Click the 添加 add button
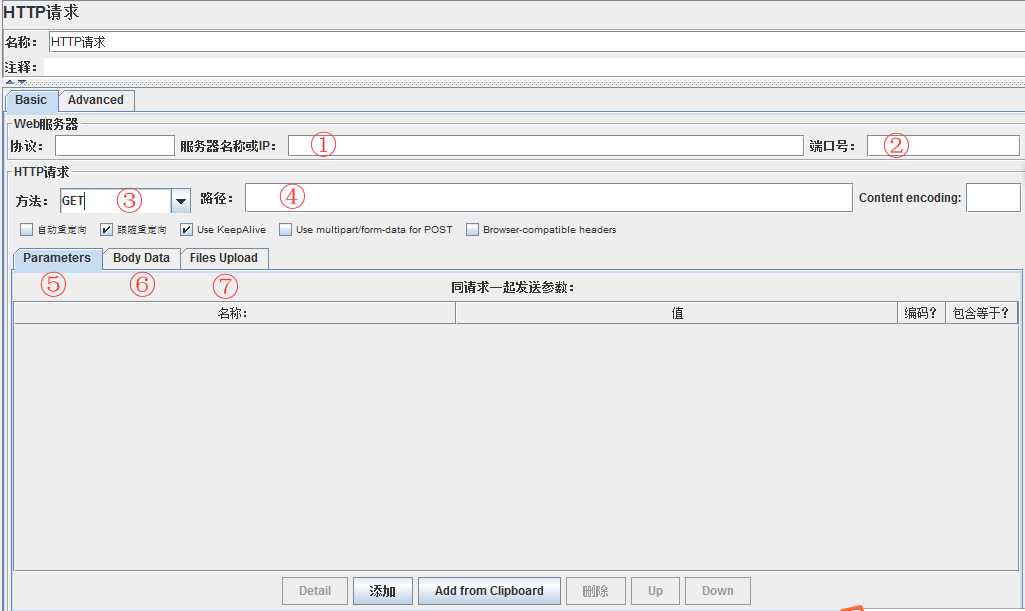This screenshot has width=1025, height=611. tap(382, 591)
